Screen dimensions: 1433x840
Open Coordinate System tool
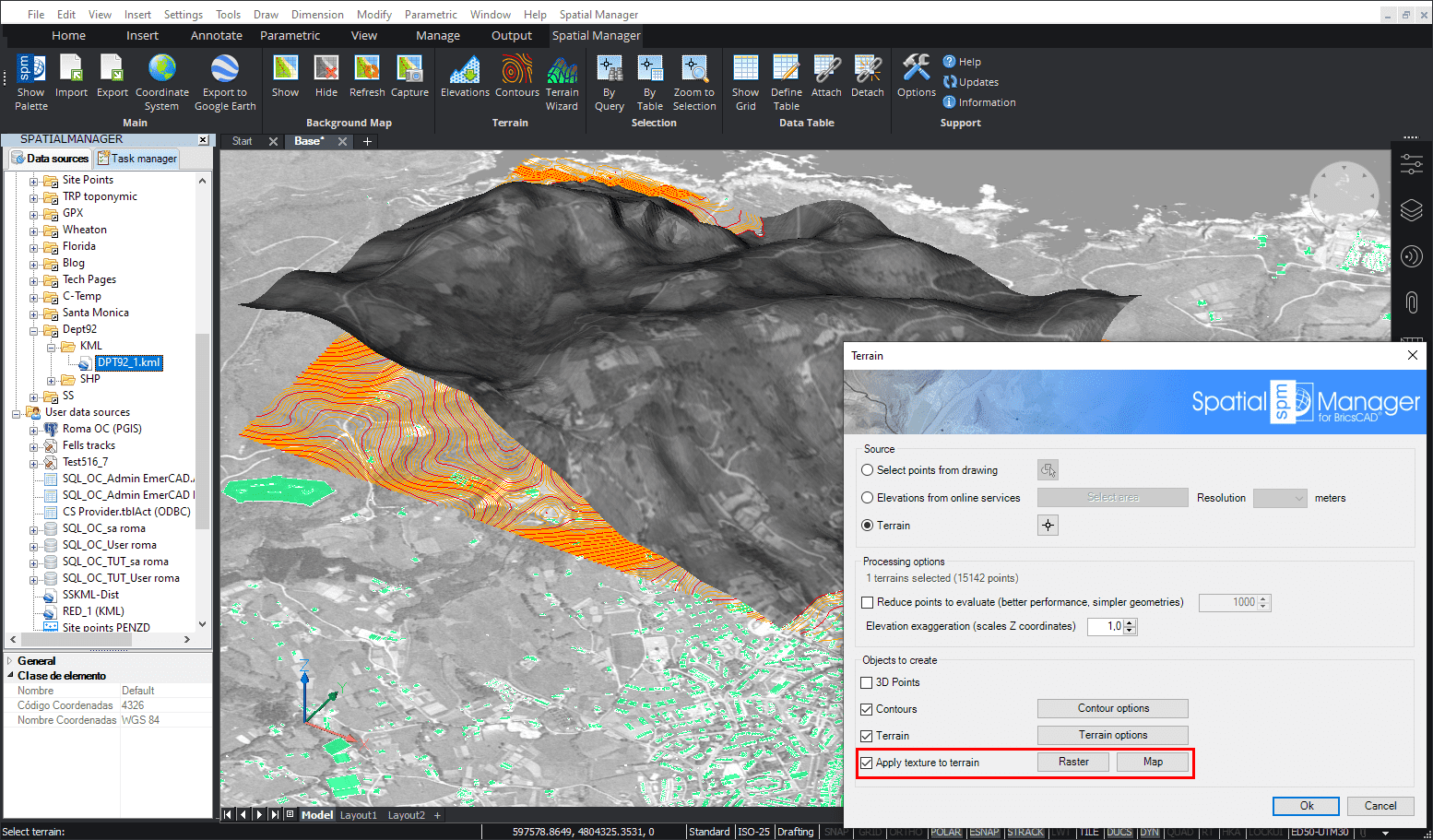(162, 82)
